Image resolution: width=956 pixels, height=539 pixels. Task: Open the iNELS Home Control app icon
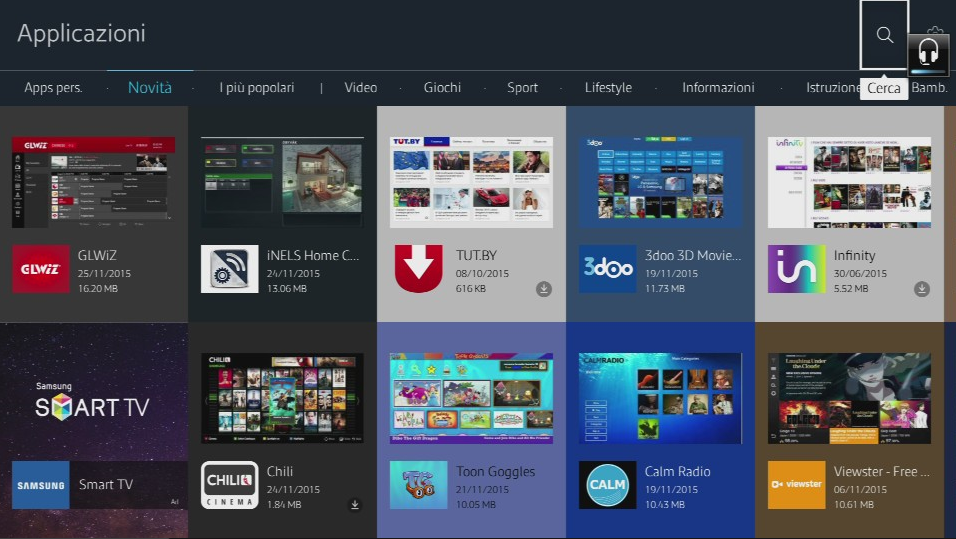(x=230, y=269)
